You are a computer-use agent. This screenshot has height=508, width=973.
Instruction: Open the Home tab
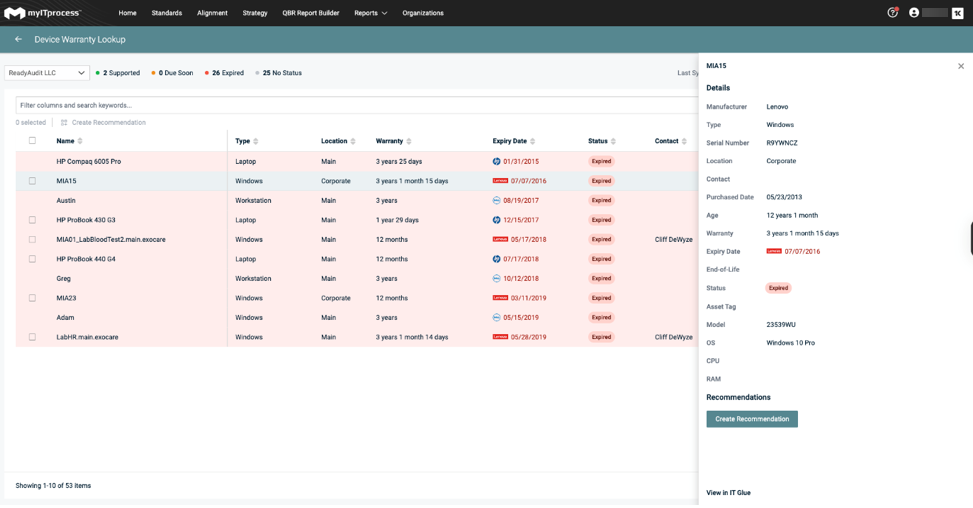point(127,13)
